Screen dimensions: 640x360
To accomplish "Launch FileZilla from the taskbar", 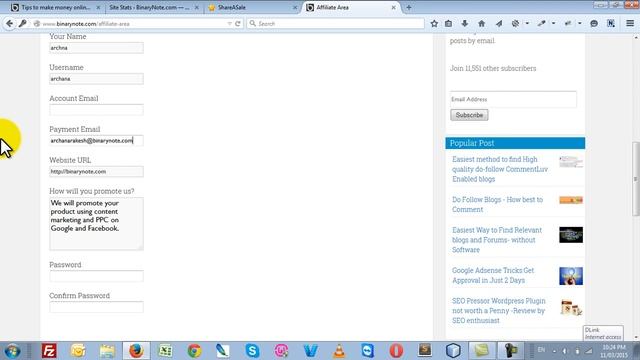I will [x=49, y=351].
